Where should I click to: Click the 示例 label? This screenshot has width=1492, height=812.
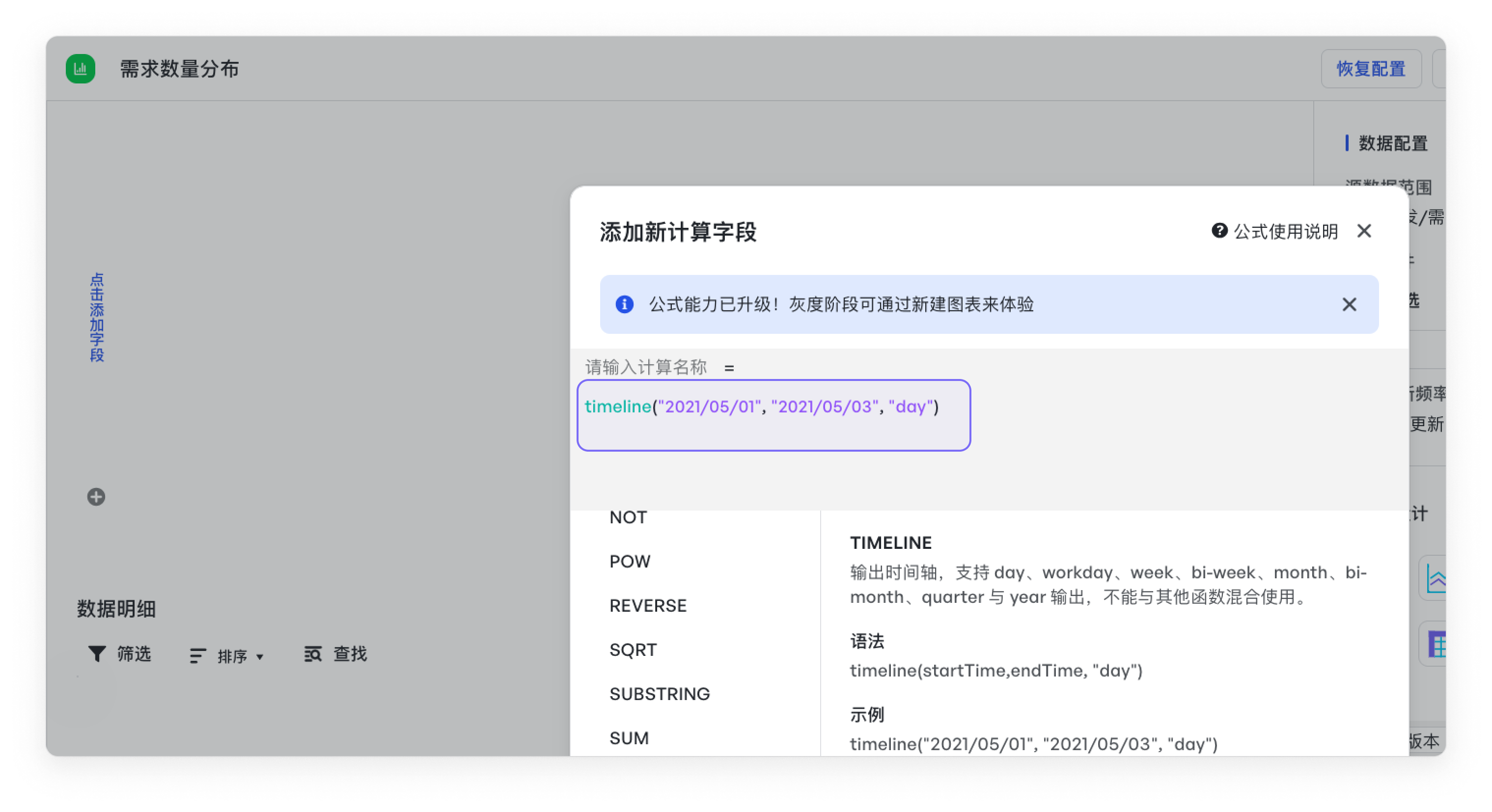tap(866, 715)
